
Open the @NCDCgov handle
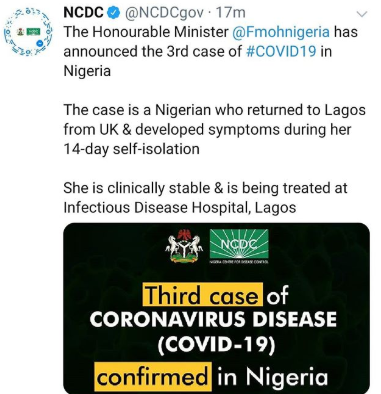(163, 13)
